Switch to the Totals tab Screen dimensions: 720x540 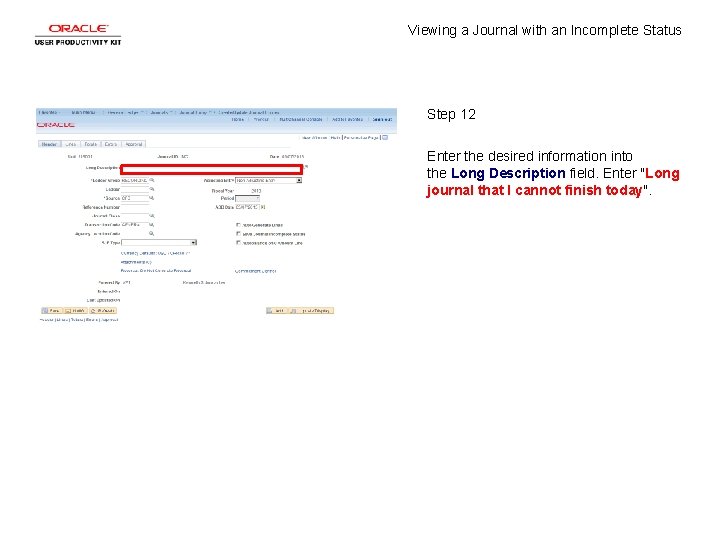pos(90,144)
